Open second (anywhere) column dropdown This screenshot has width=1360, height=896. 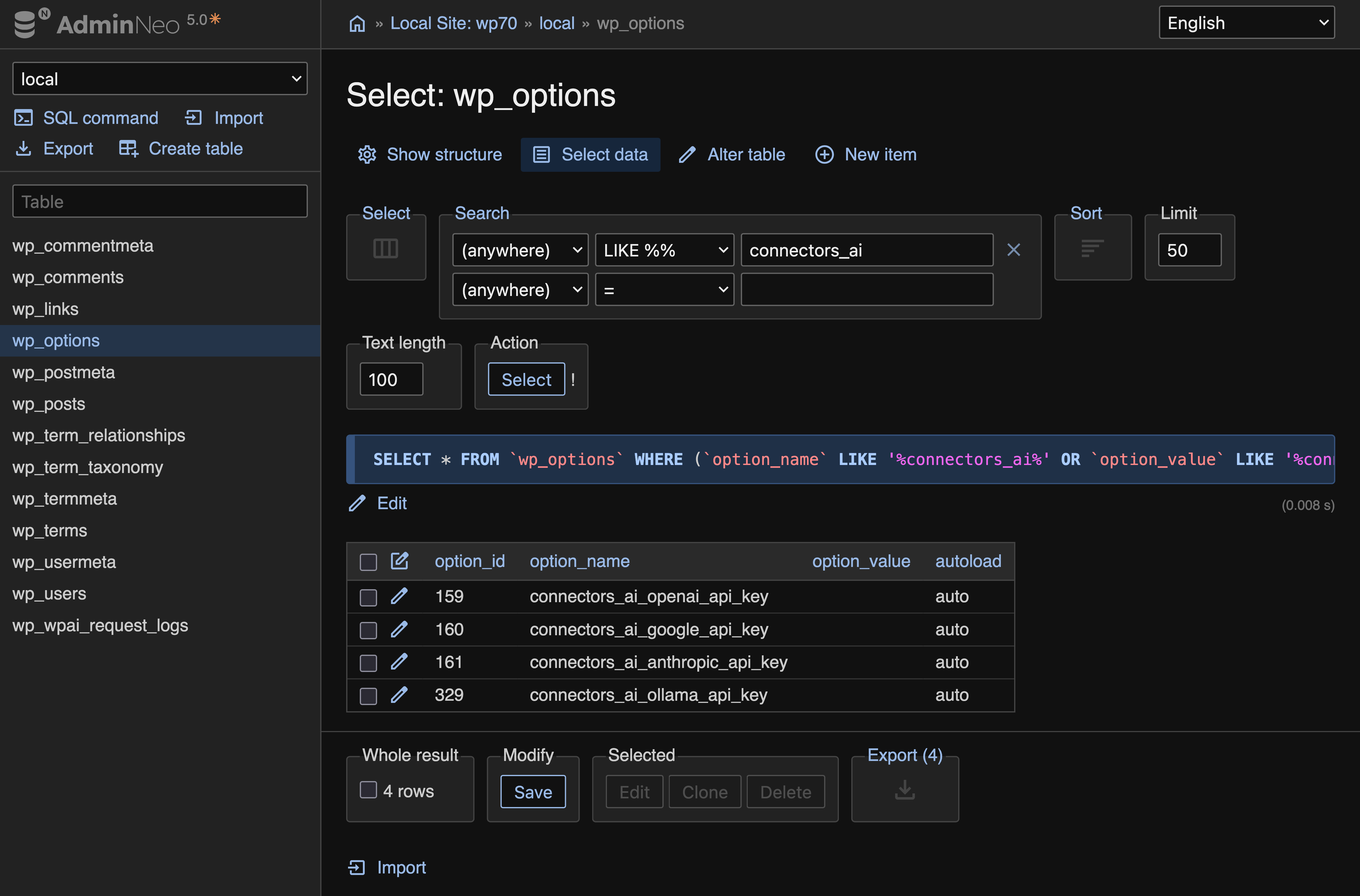point(520,290)
